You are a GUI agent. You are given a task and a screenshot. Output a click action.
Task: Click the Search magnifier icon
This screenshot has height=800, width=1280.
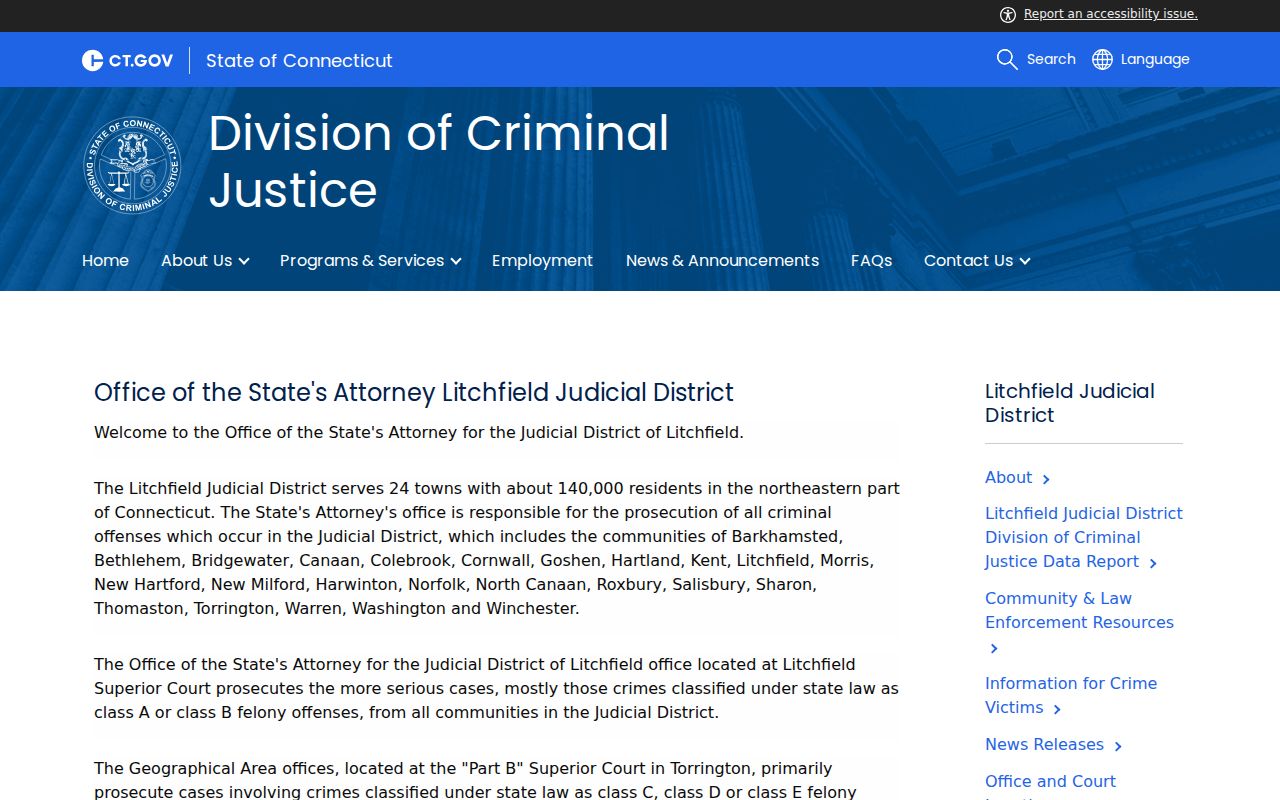pyautogui.click(x=1007, y=59)
